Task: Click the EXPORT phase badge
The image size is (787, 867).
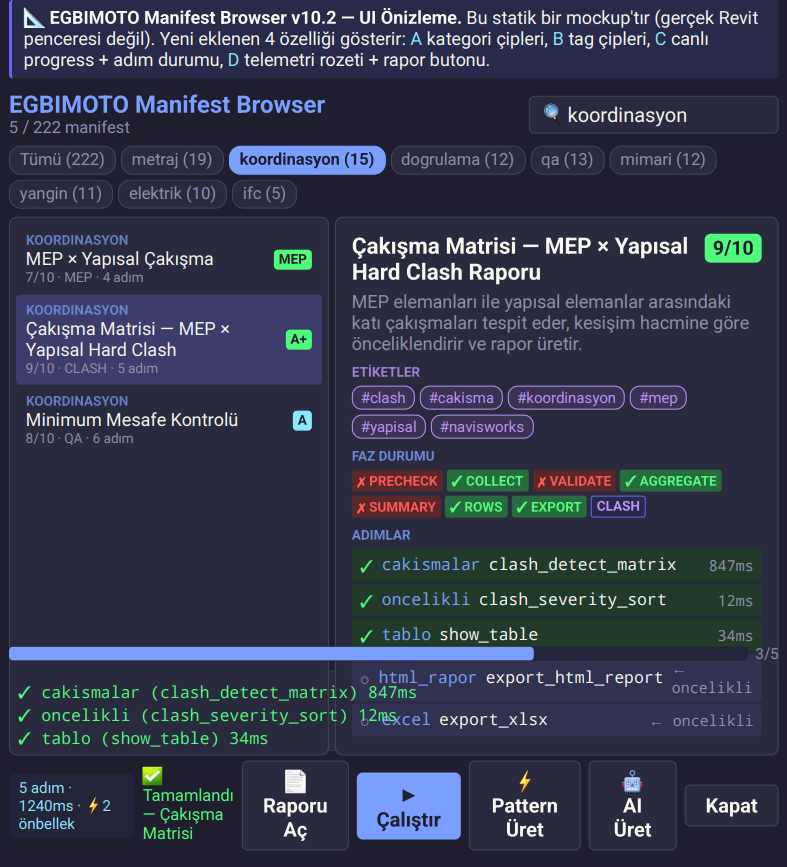Action: pos(549,507)
